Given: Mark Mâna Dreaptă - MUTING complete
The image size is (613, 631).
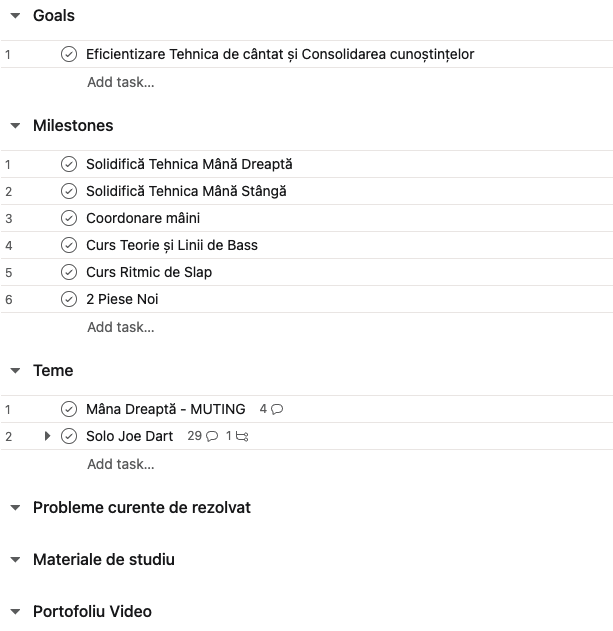Looking at the screenshot, I should point(69,409).
